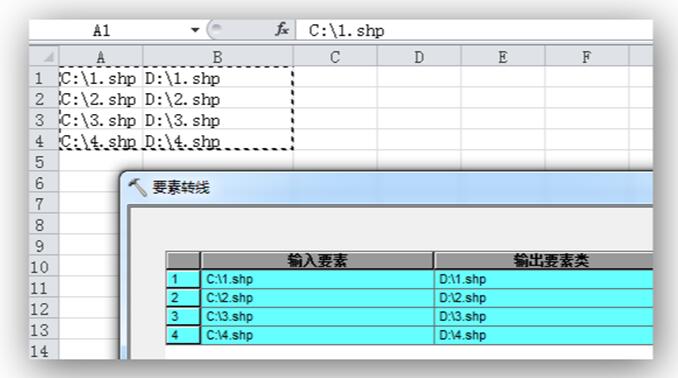The width and height of the screenshot is (678, 378).
Task: Click empty cell E3 in spreadsheet
Action: pos(502,120)
